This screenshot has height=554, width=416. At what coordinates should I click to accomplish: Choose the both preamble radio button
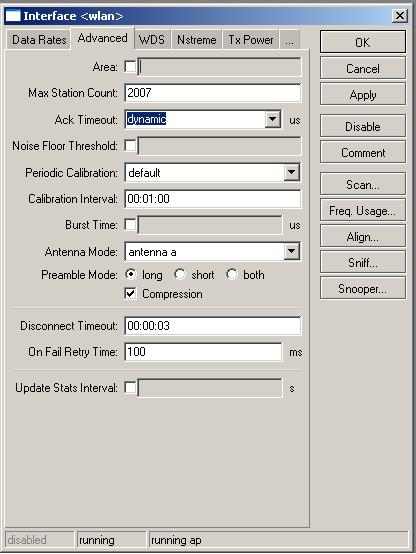pyautogui.click(x=232, y=275)
